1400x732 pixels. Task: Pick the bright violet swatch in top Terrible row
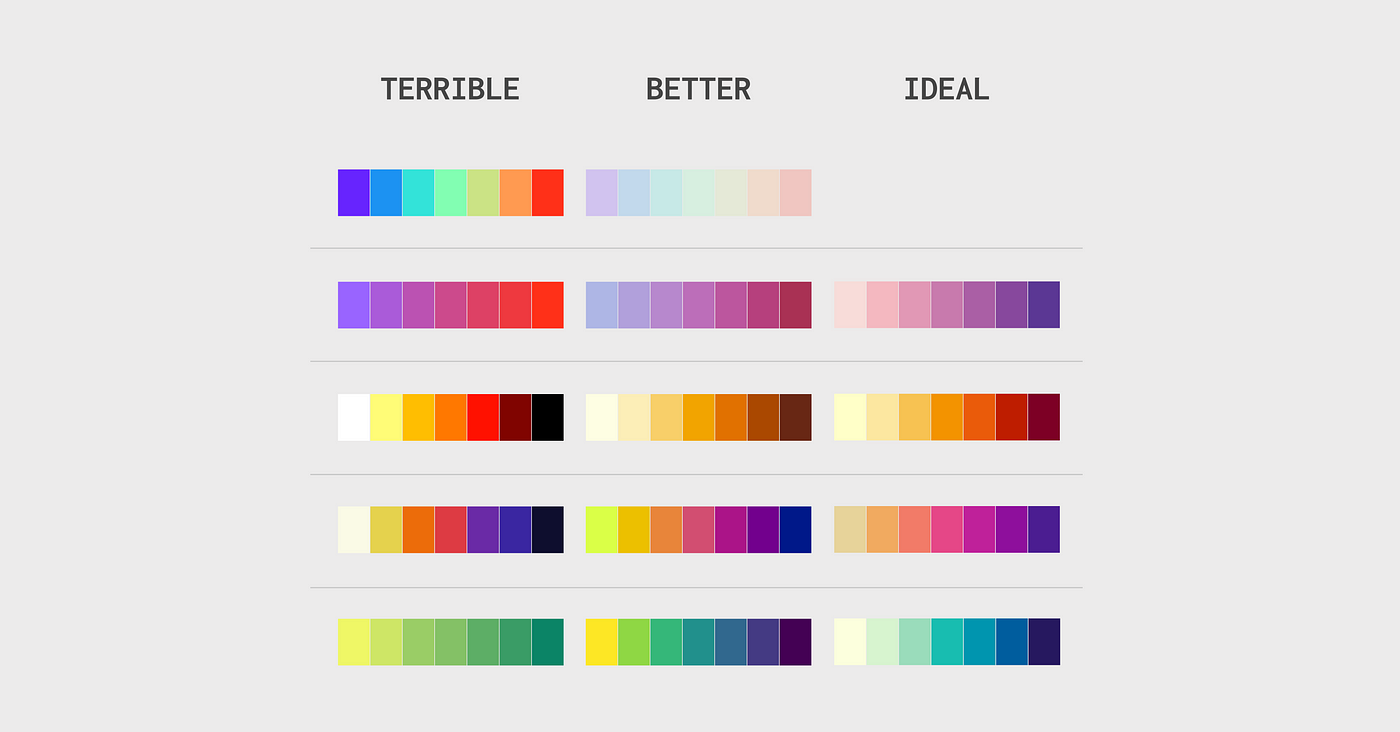coord(354,192)
